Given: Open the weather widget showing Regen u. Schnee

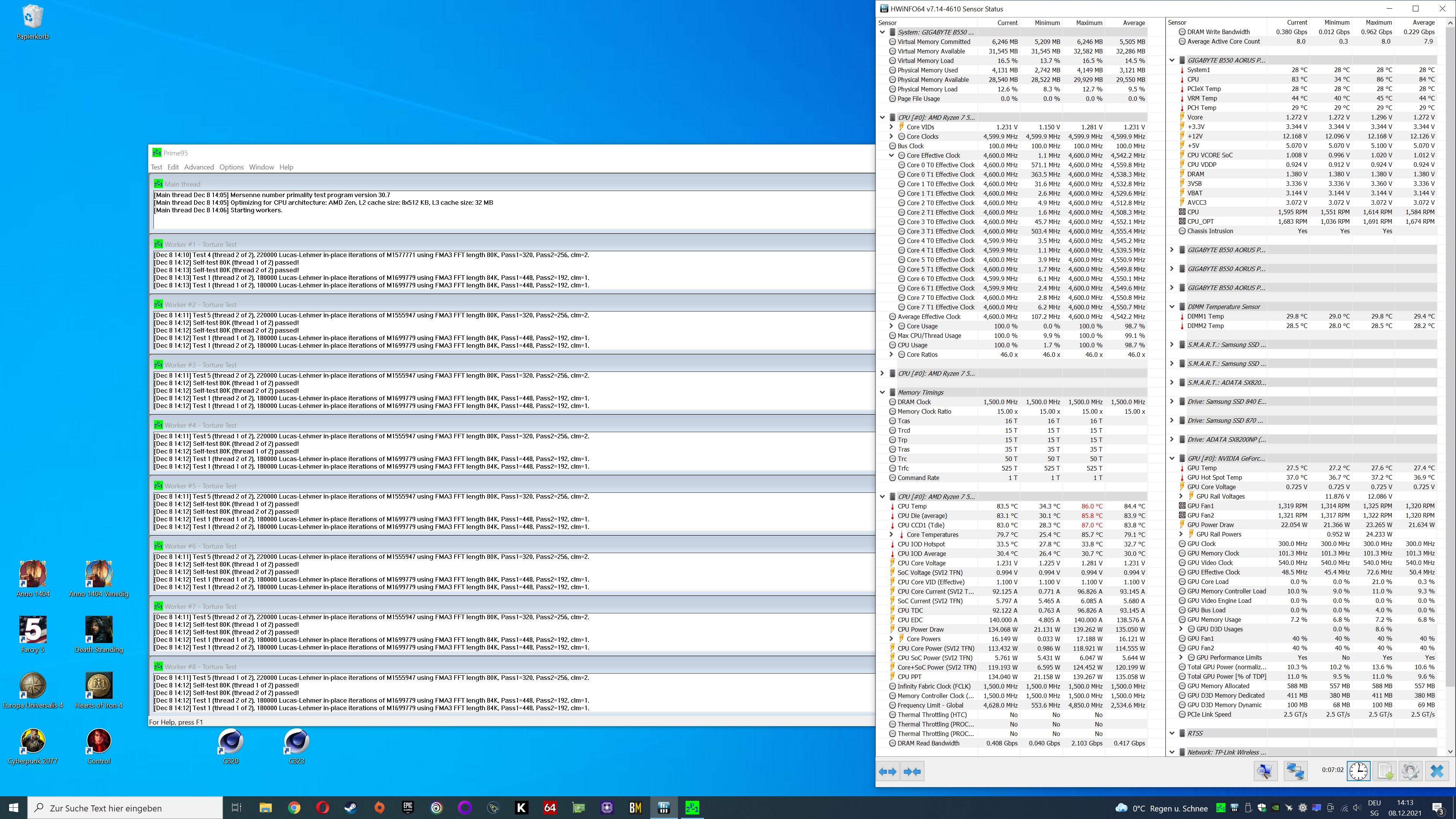Looking at the screenshot, I should point(1161,808).
